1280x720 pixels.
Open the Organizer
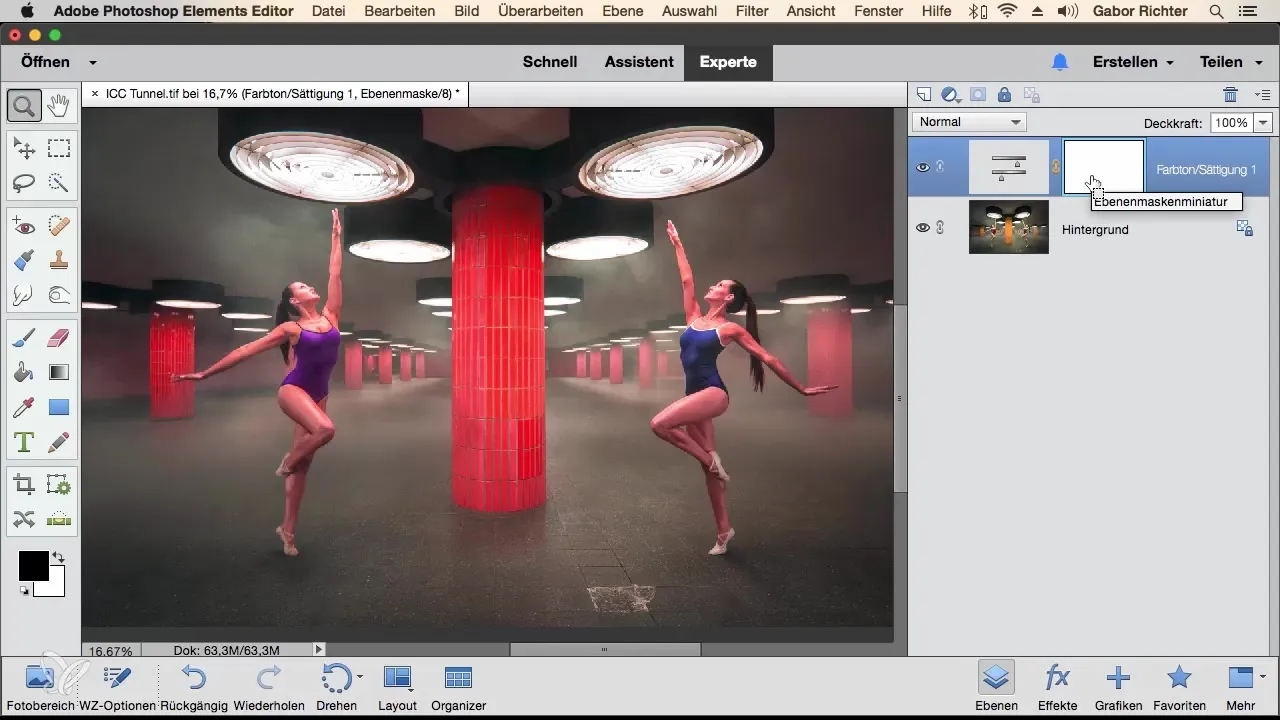pos(458,687)
